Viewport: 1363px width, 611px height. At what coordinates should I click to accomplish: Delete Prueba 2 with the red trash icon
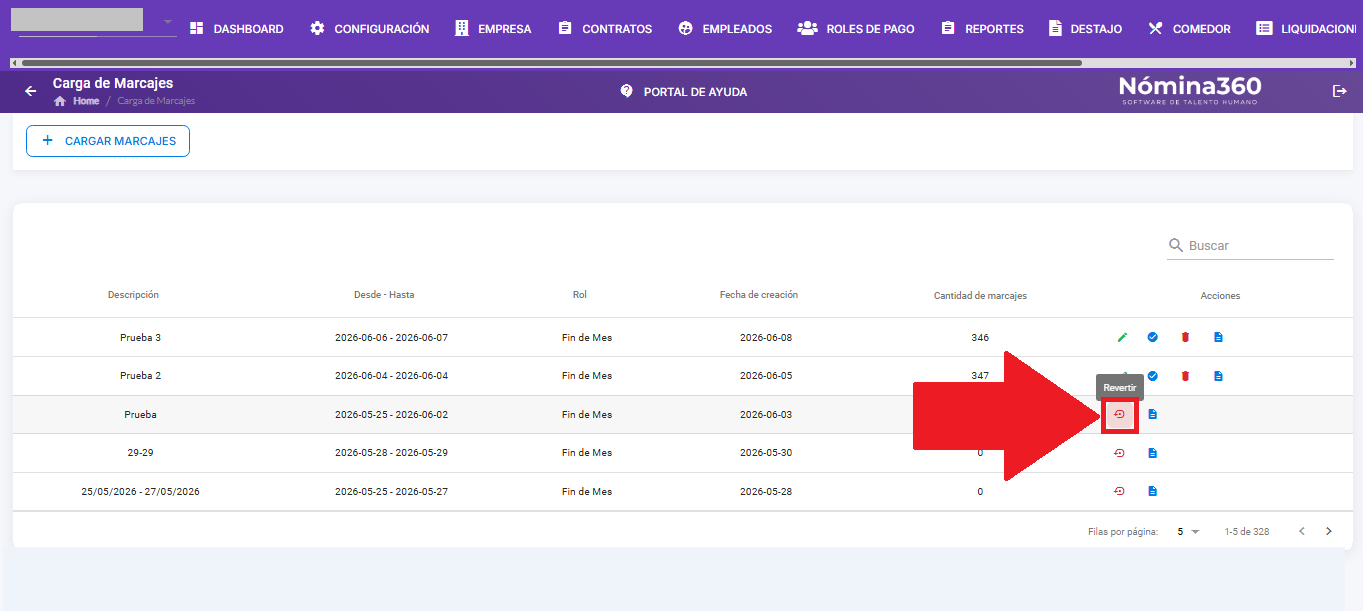pyautogui.click(x=1185, y=376)
